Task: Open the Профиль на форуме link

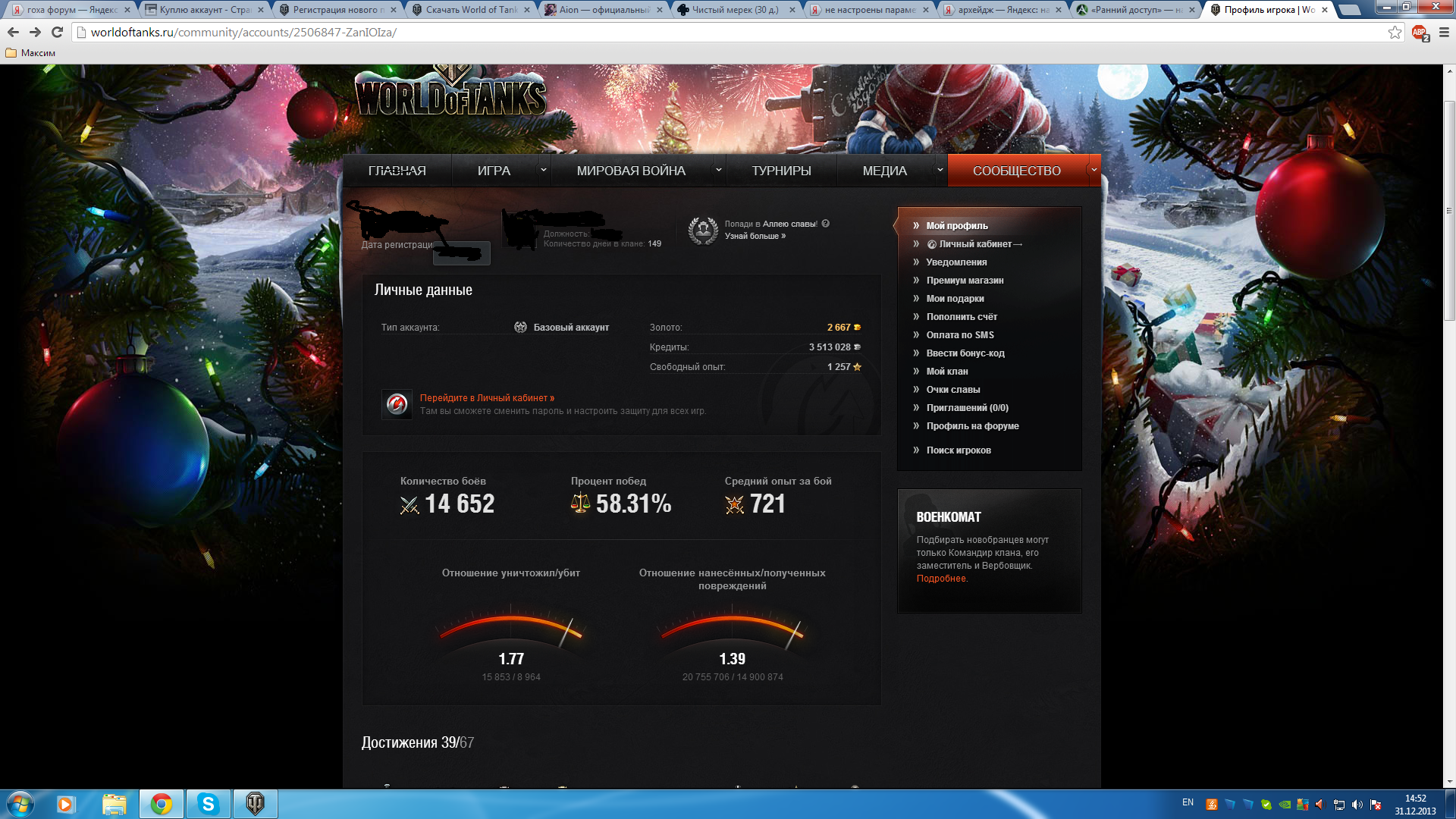Action: (x=972, y=426)
